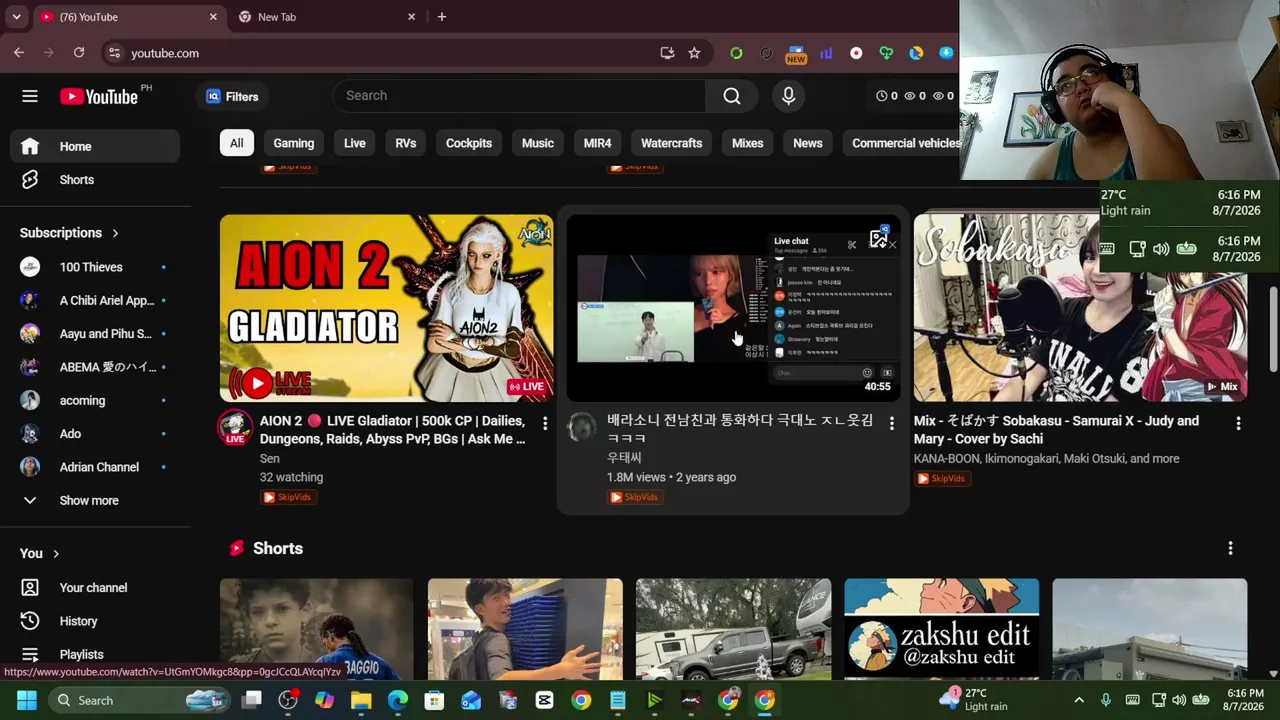Click the YouTube search input field
This screenshot has height=720, width=1280.
519,96
